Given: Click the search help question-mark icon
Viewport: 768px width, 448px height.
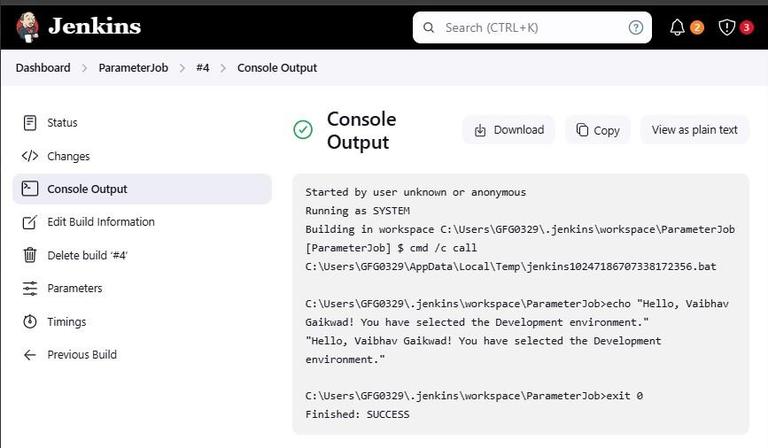Looking at the screenshot, I should click(x=636, y=27).
